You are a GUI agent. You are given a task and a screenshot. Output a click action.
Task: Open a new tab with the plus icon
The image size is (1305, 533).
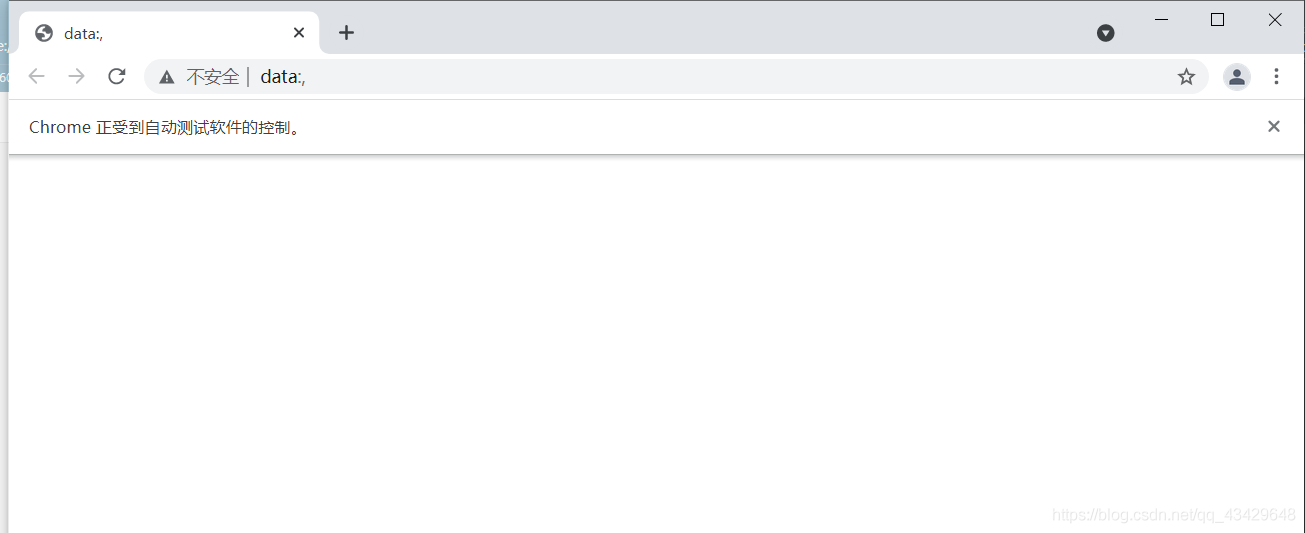pos(346,32)
